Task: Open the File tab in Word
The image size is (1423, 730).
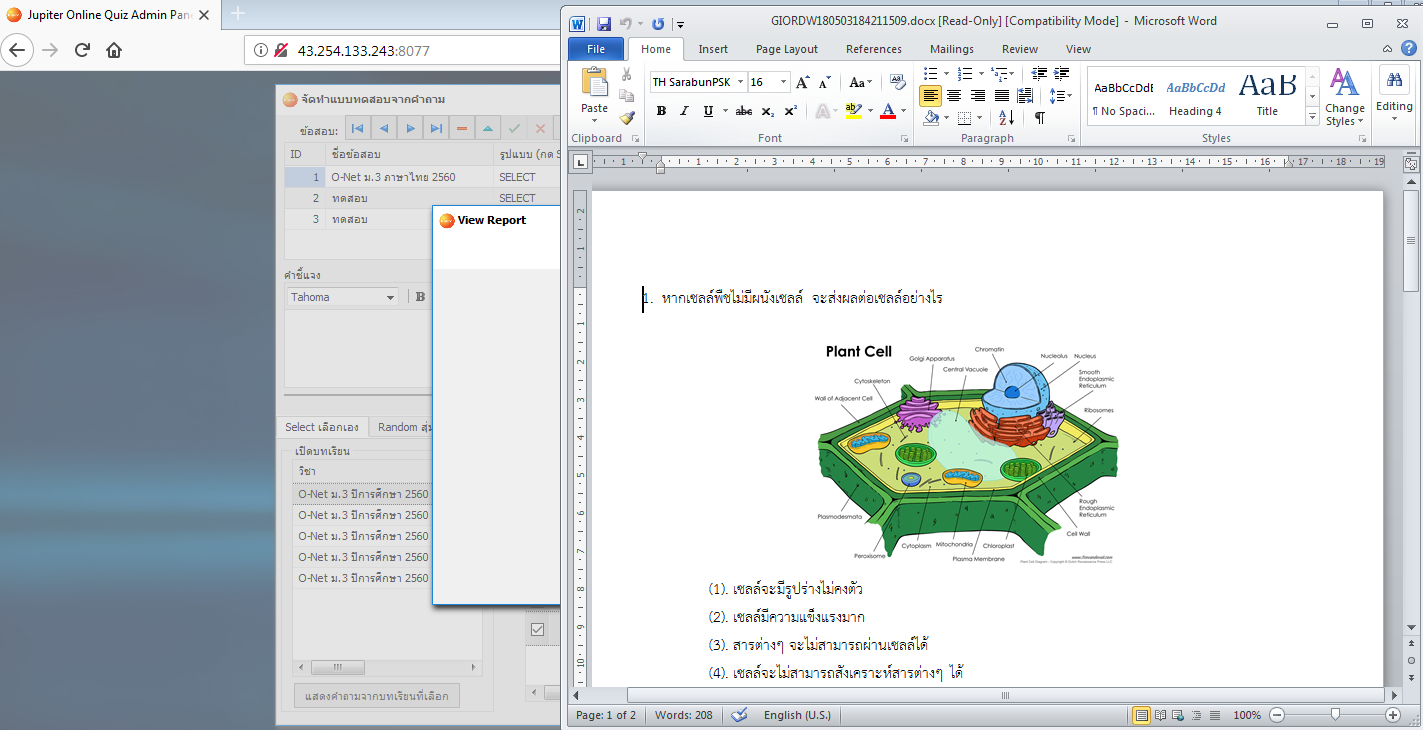Action: coord(596,49)
